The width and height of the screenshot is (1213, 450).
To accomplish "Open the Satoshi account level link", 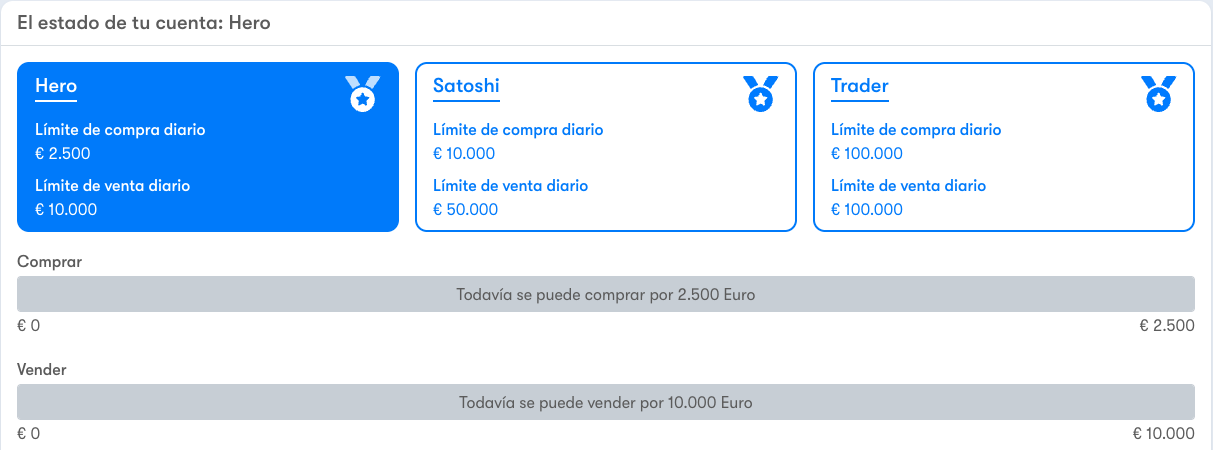I will 466,86.
